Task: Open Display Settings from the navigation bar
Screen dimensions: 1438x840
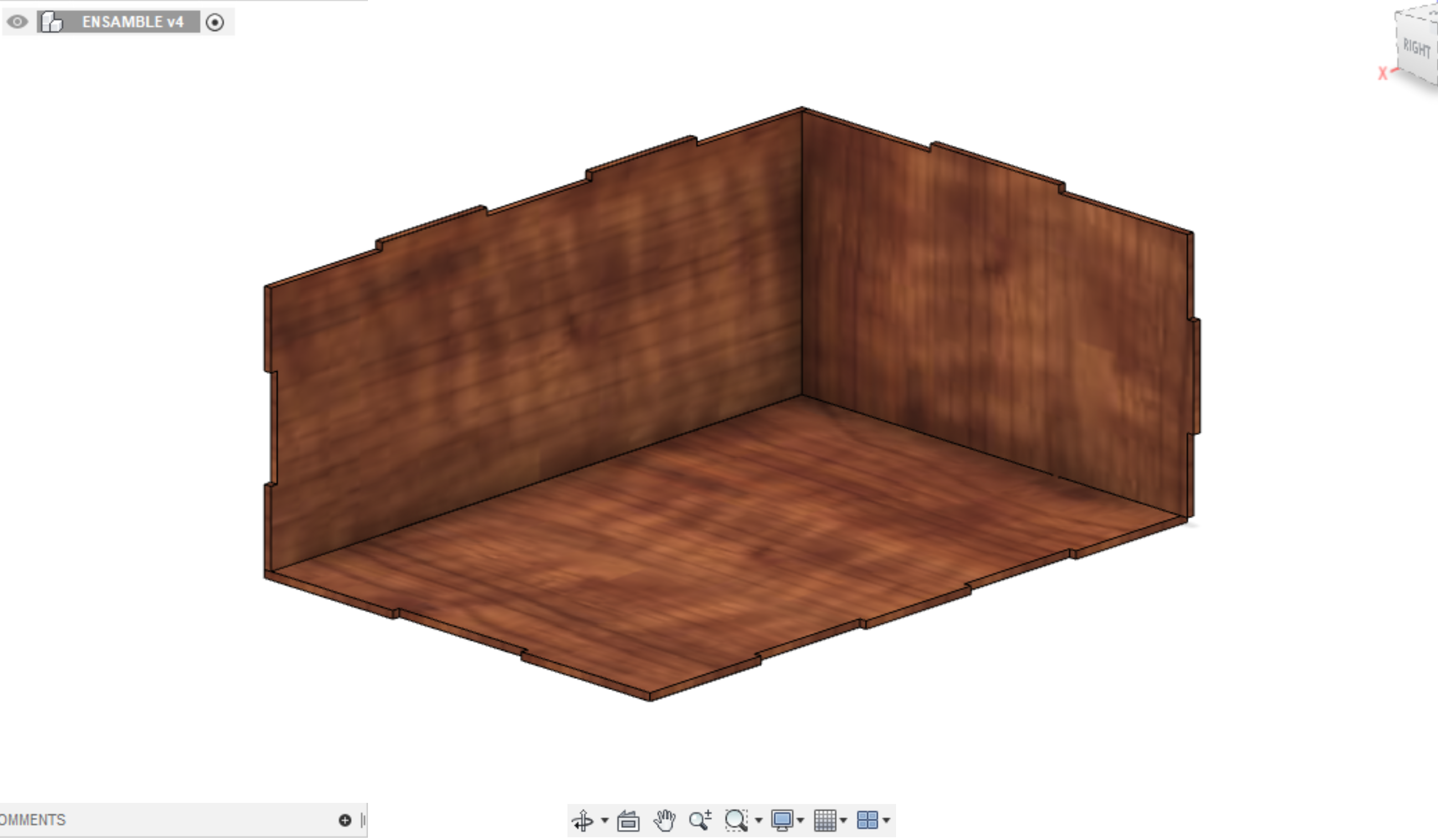Action: point(784,820)
